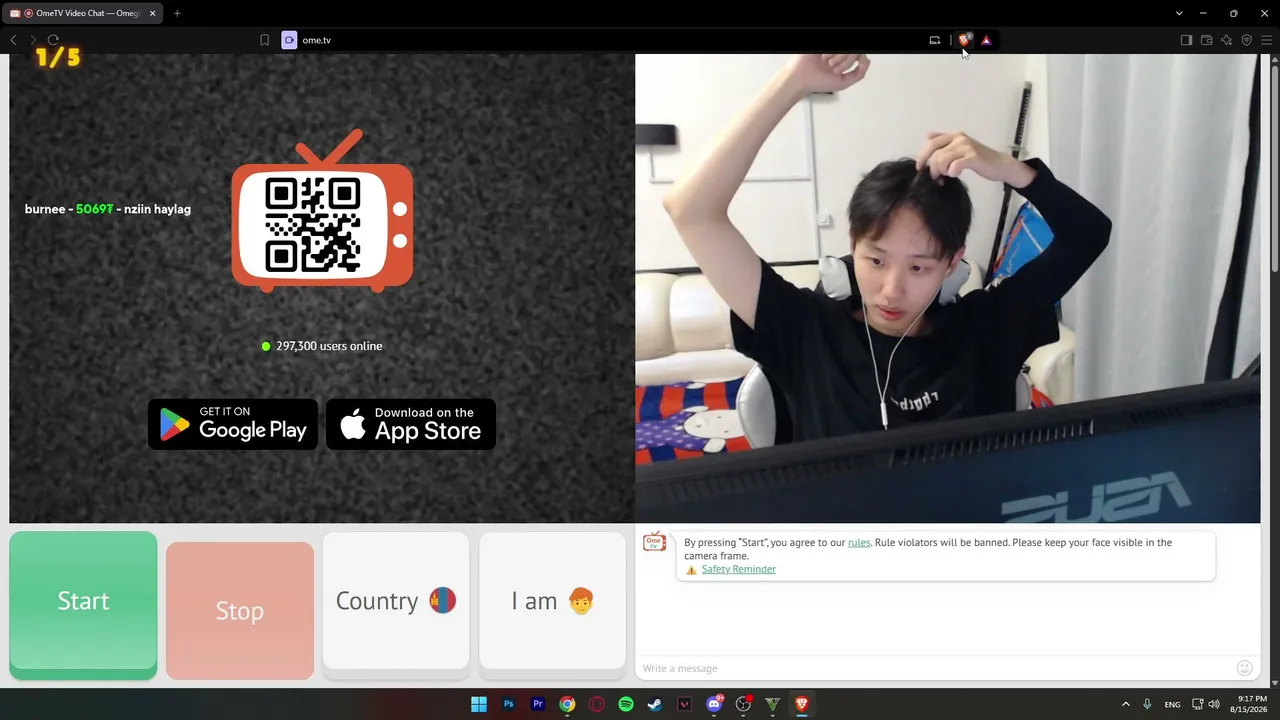Open a new browser tab
Viewport: 1280px width, 720px height.
click(x=177, y=13)
